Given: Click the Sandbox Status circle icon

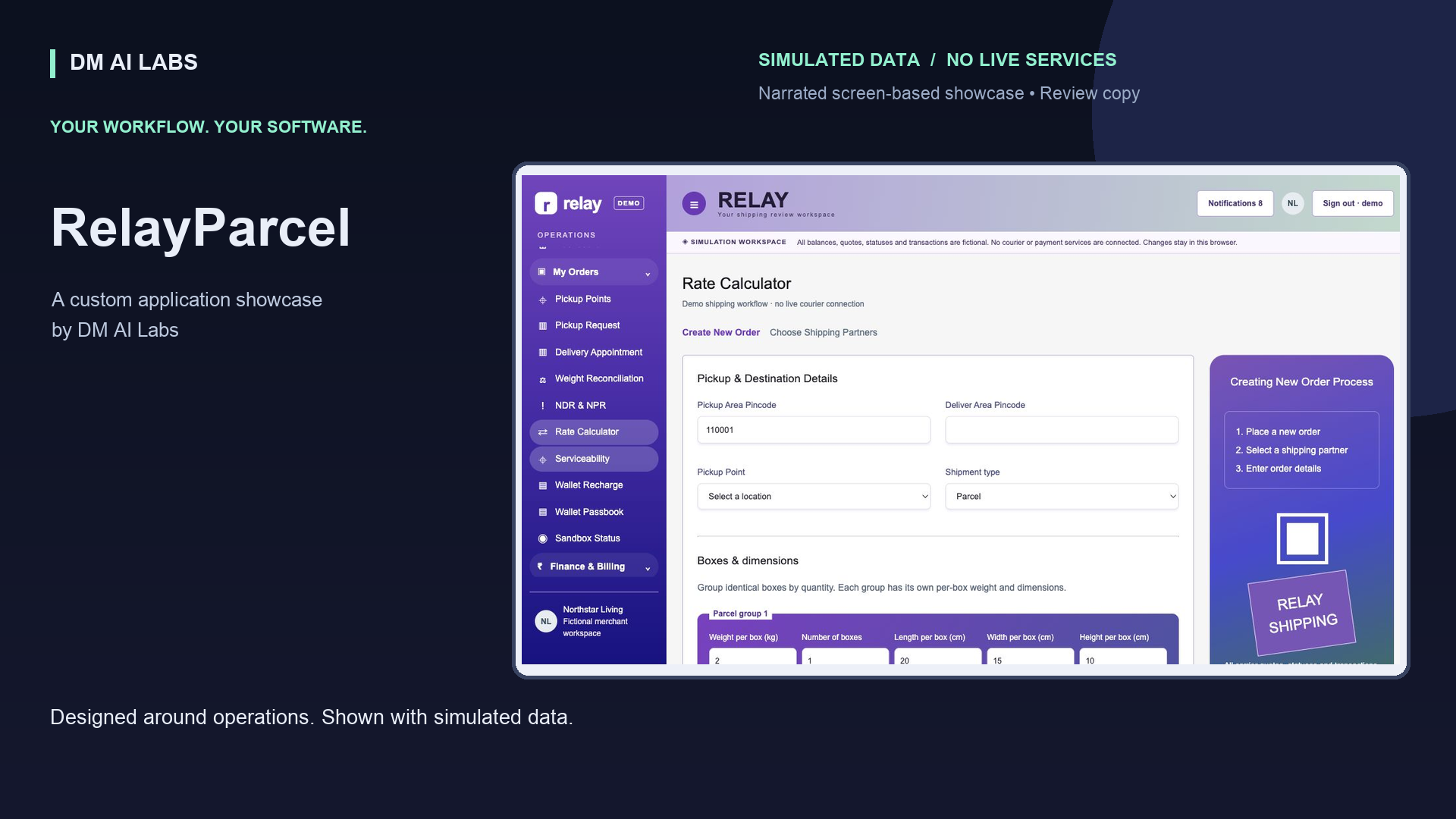Looking at the screenshot, I should click(542, 538).
